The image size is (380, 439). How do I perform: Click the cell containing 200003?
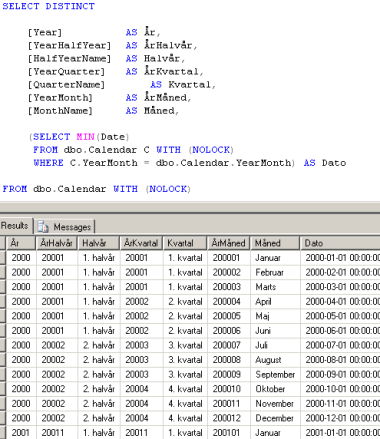coord(229,287)
